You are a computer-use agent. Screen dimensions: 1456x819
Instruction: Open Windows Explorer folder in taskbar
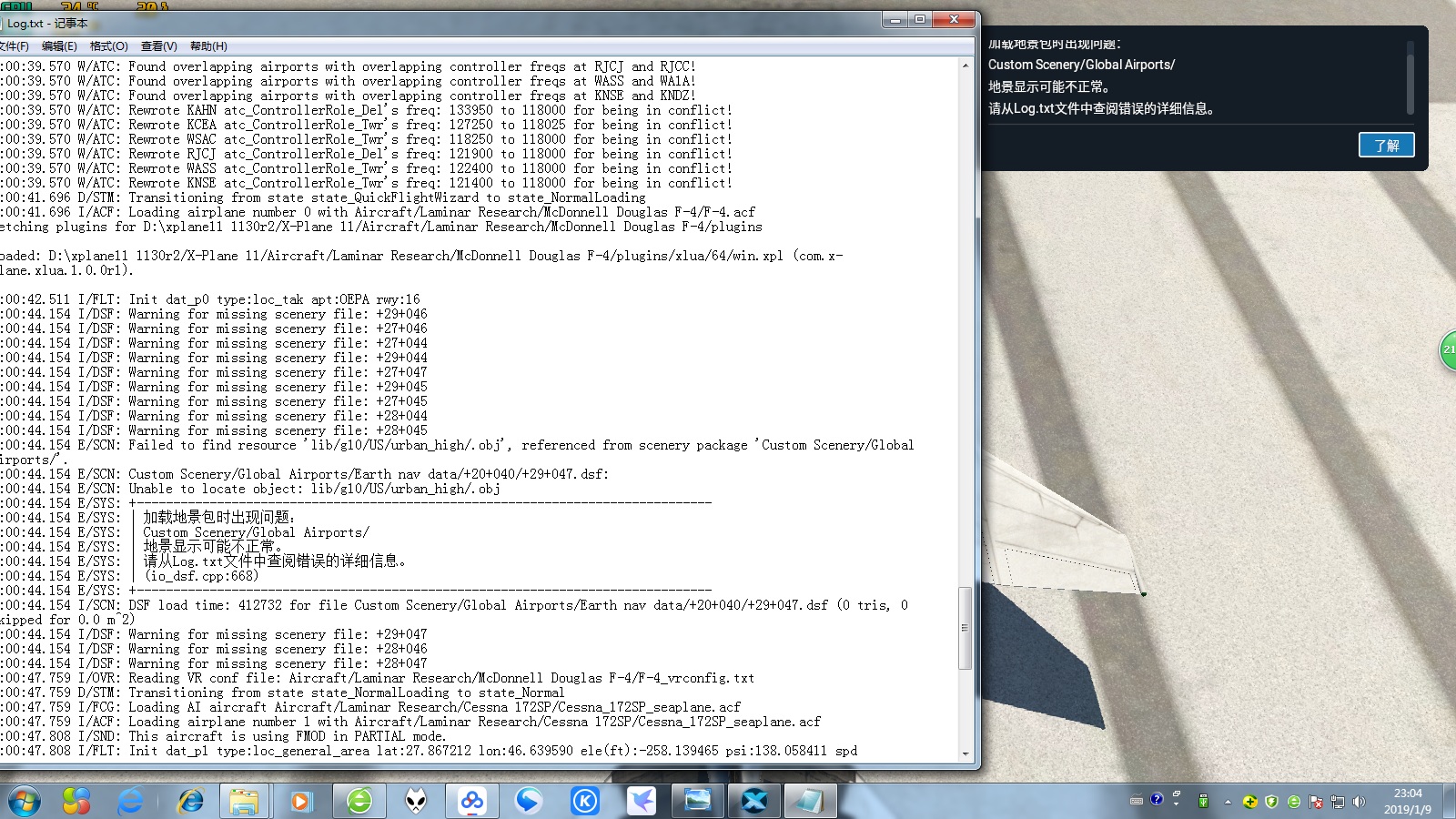click(x=244, y=801)
